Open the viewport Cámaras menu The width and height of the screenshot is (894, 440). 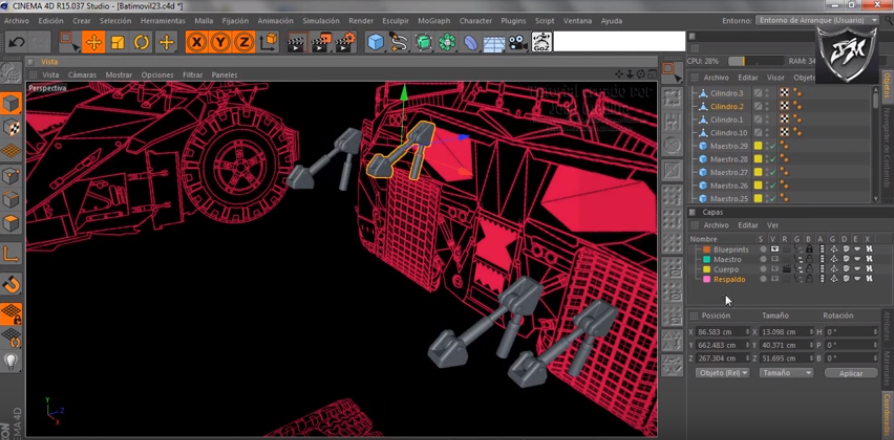[82, 75]
